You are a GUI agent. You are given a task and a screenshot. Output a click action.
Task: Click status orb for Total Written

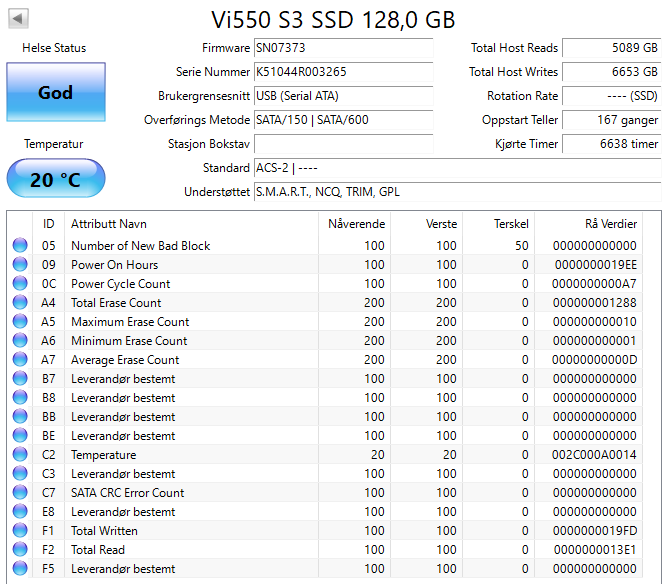coord(20,530)
